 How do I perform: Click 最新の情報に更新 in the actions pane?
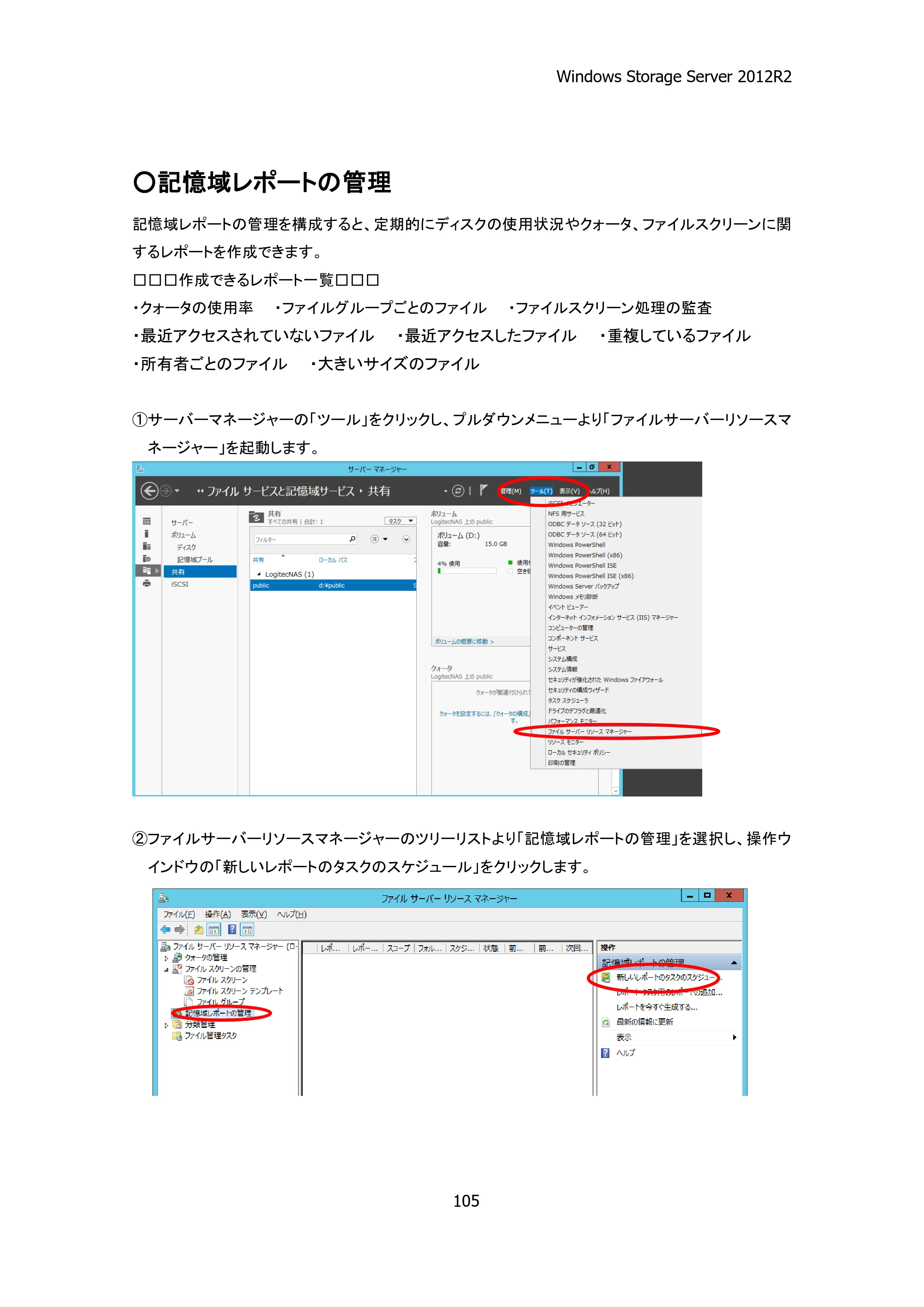pos(645,1022)
